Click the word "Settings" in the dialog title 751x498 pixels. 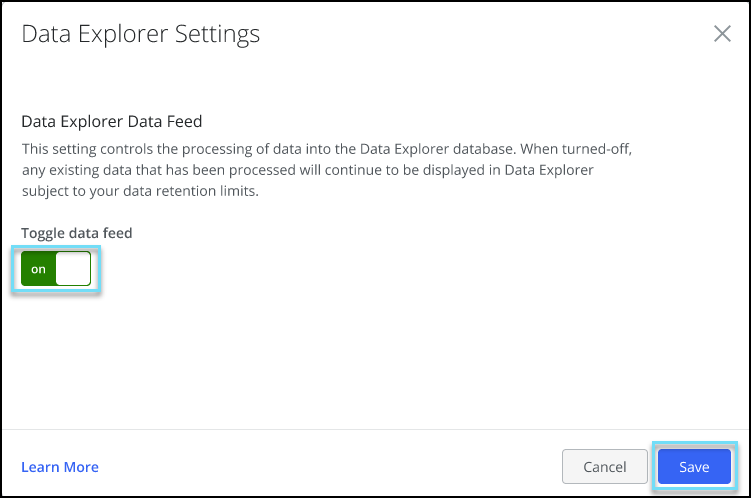pyautogui.click(x=213, y=34)
